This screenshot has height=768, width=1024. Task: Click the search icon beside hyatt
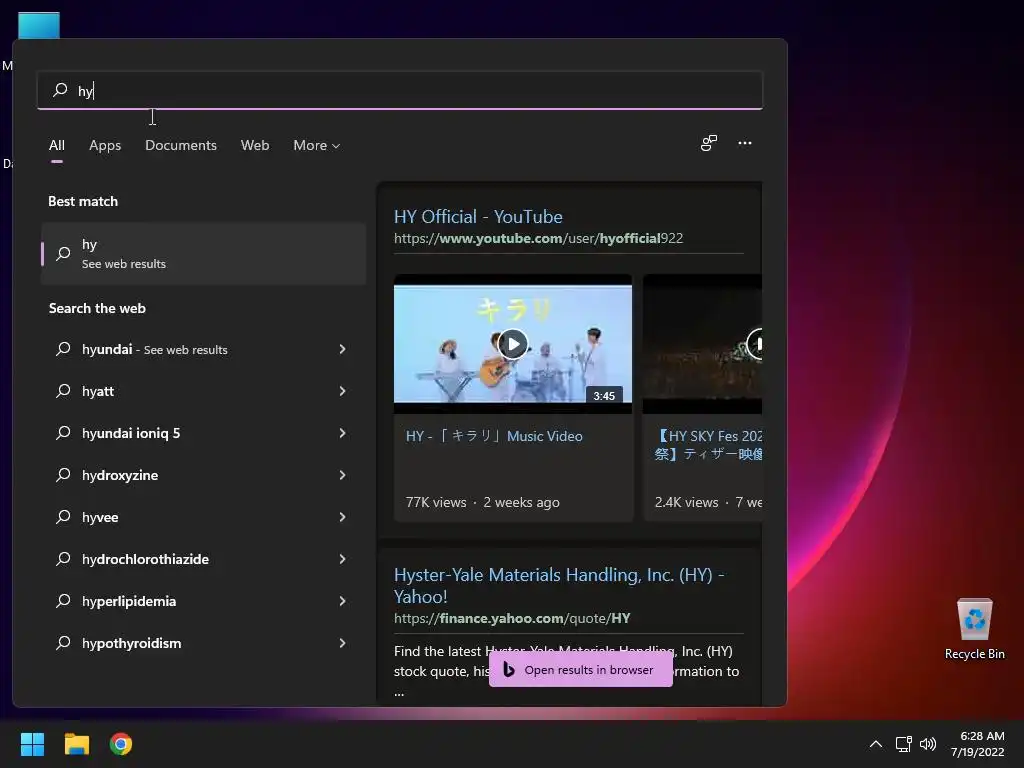[x=63, y=391]
